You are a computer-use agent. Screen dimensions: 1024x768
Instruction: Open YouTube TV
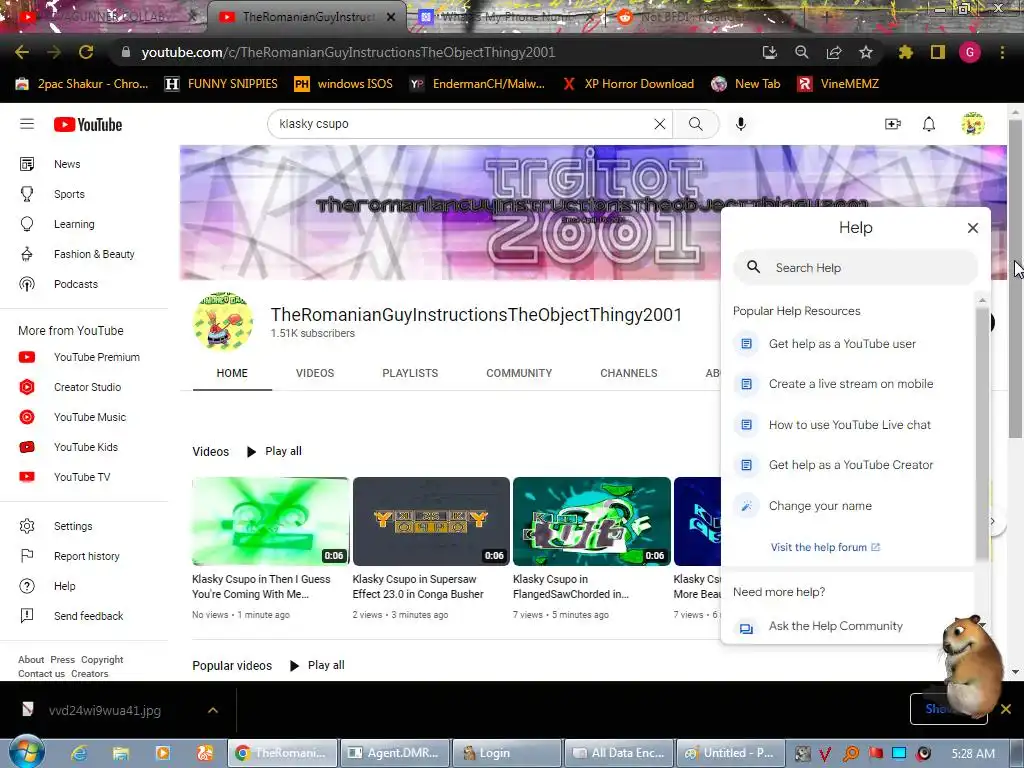tap(84, 477)
